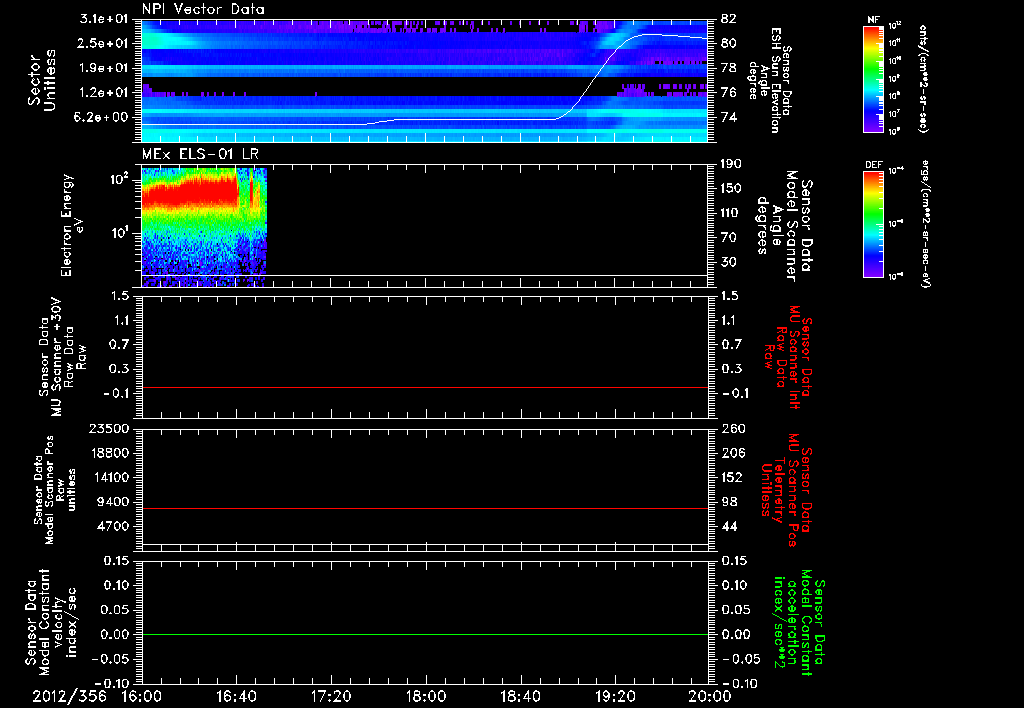This screenshot has height=708, width=1024.
Task: Click the green Model Constant acceleration title
Action: pyautogui.click(x=799, y=623)
